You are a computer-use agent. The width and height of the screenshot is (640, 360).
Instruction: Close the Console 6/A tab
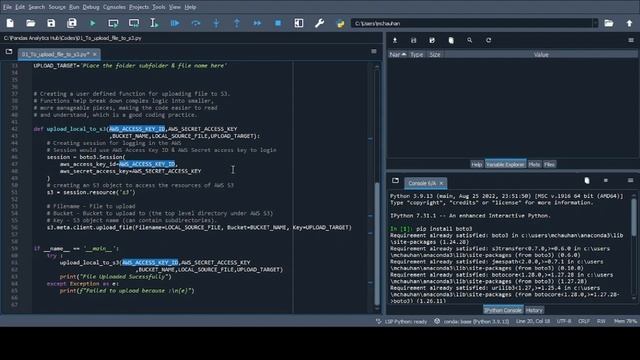(441, 183)
